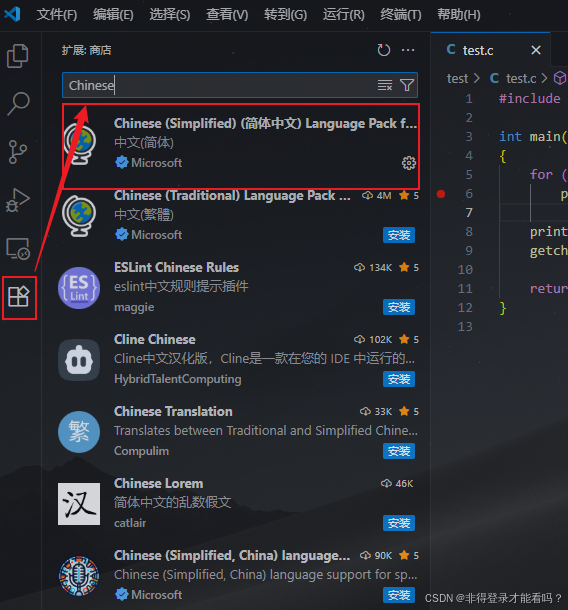This screenshot has height=610, width=568.
Task: Open Chinese Lorem extension title
Action: 158,483
